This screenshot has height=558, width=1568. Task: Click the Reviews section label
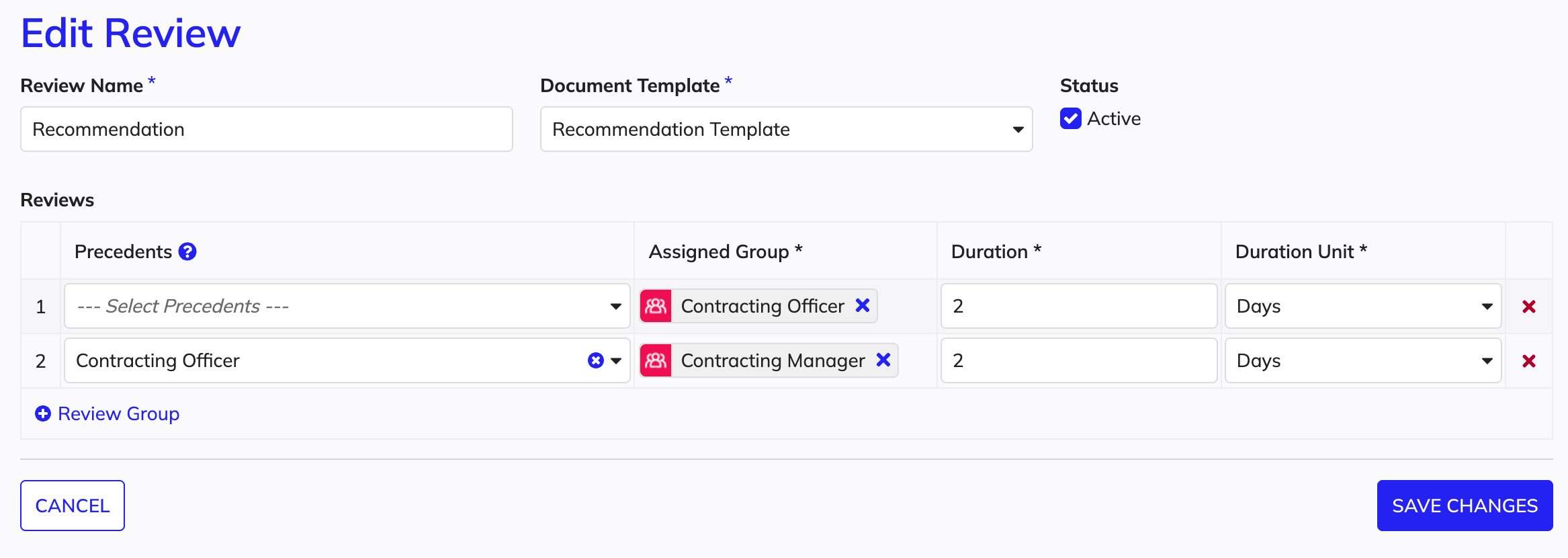pos(58,200)
